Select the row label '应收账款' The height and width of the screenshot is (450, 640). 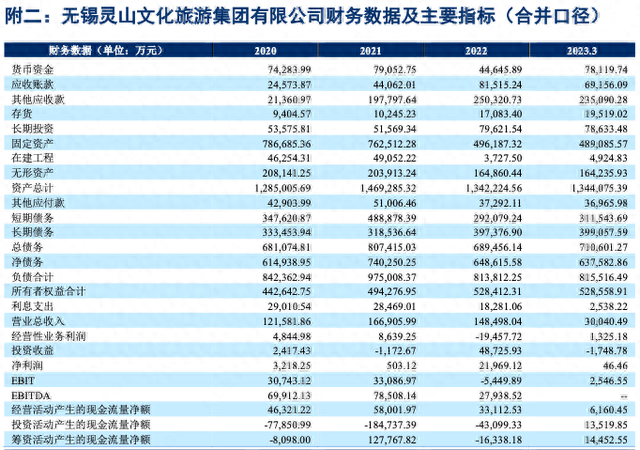[32, 85]
